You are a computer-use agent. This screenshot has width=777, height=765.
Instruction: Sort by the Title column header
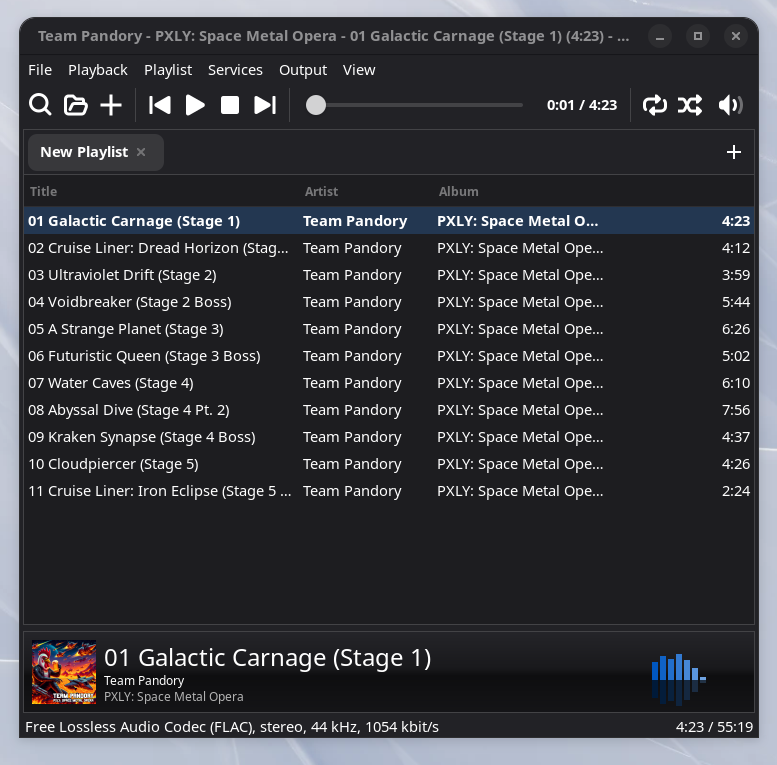point(44,191)
